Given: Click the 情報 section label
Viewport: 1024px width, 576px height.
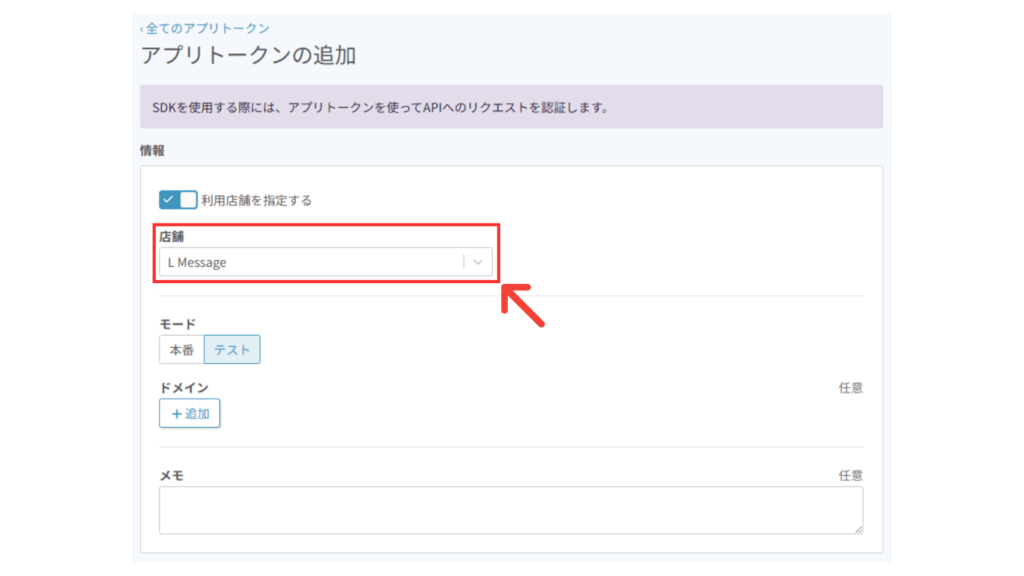Looking at the screenshot, I should click(x=152, y=150).
